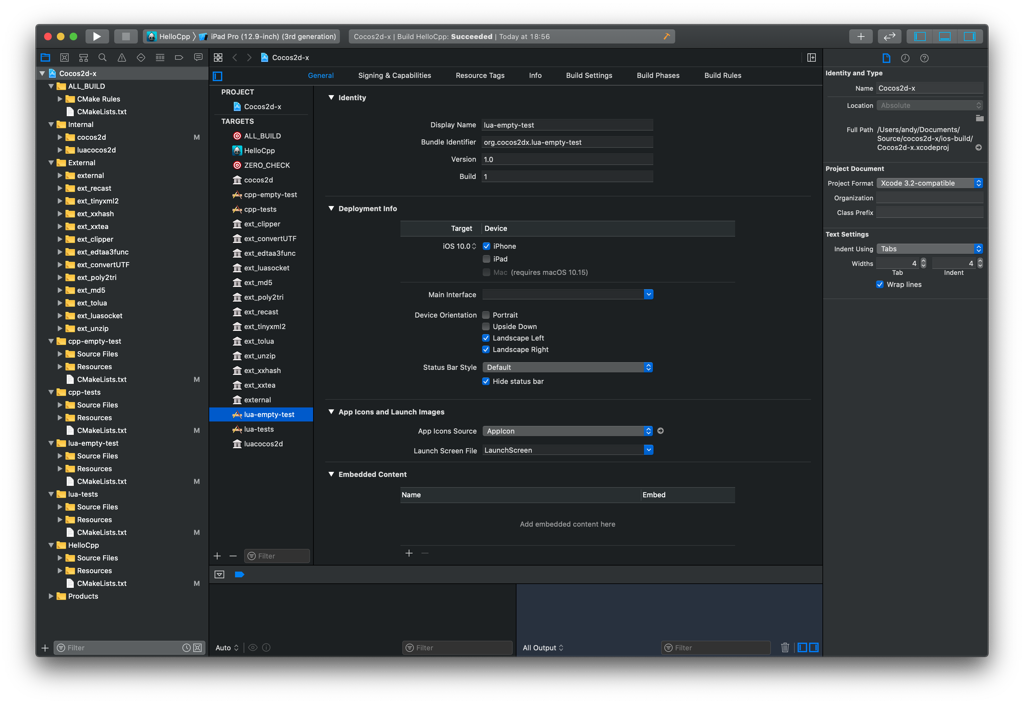
Task: Toggle the right inspector panel button
Action: tap(968, 36)
